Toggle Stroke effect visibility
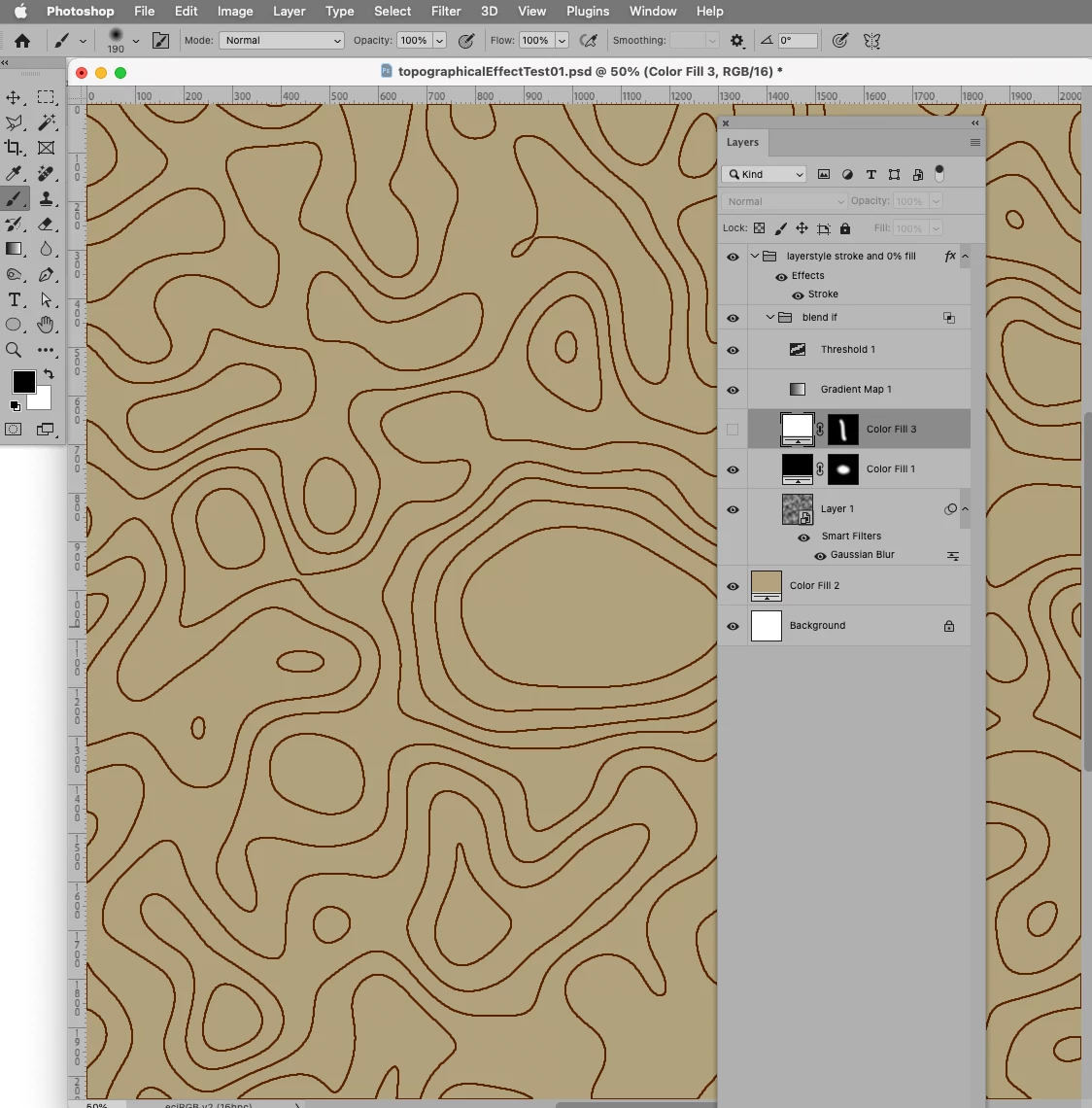 click(798, 295)
